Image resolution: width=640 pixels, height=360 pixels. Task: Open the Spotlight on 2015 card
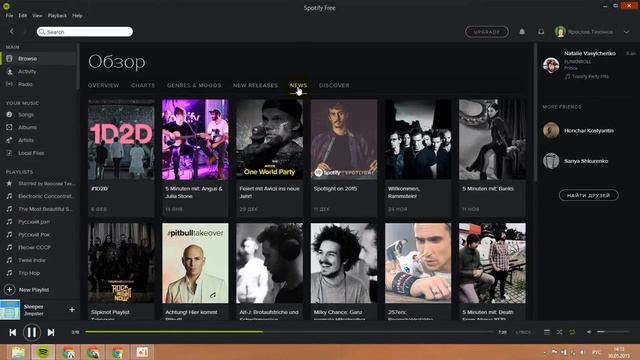pos(344,158)
